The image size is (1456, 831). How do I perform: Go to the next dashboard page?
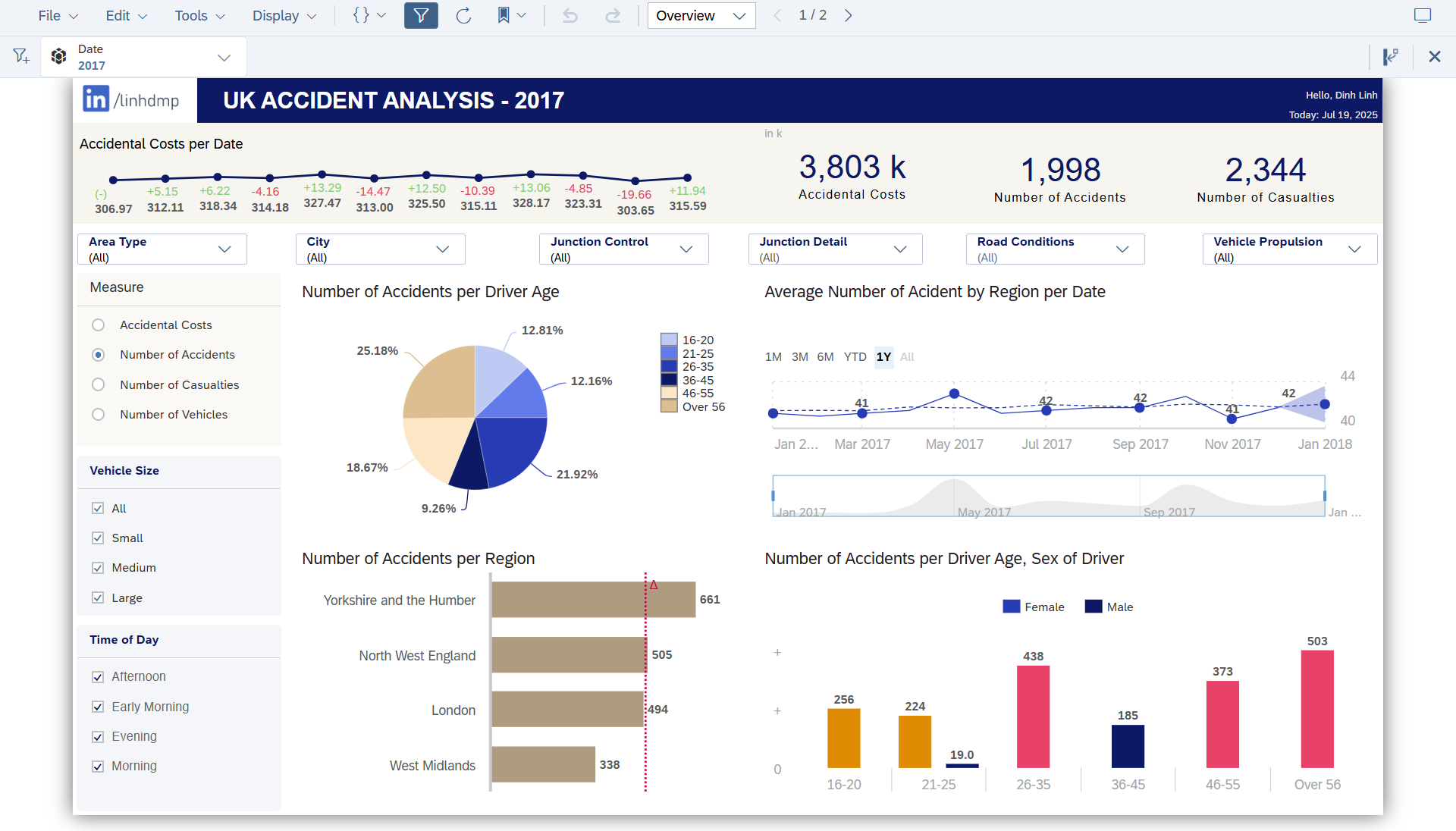(x=849, y=15)
